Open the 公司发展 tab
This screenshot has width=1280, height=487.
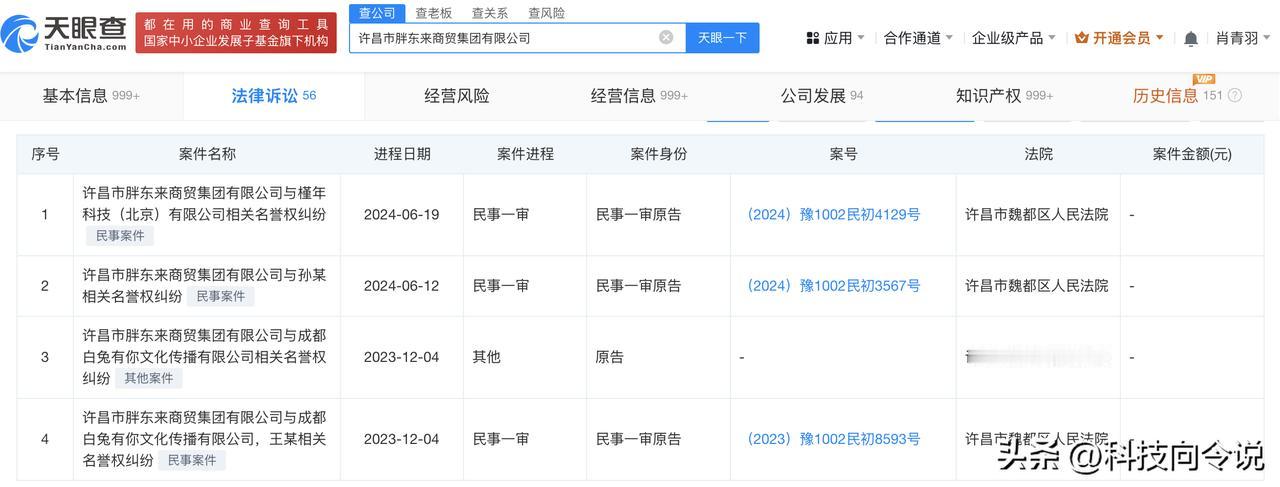tap(822, 96)
